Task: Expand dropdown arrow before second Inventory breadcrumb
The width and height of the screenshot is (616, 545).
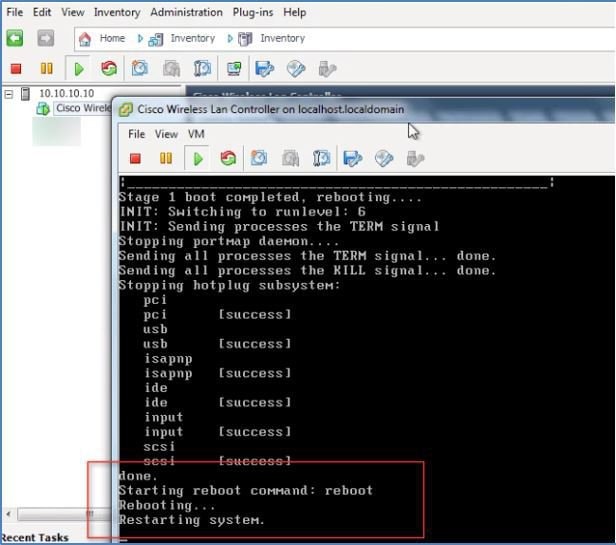Action: click(x=230, y=39)
